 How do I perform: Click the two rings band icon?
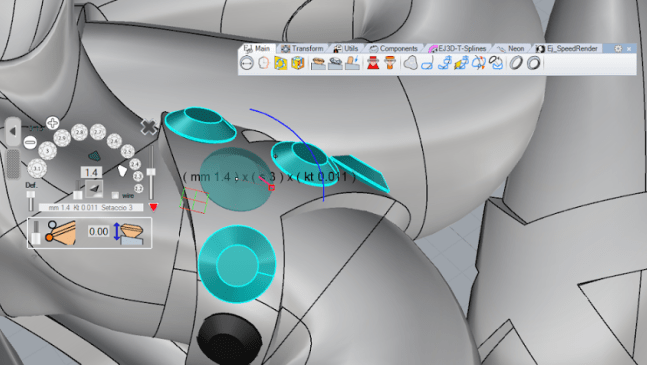tap(516, 63)
